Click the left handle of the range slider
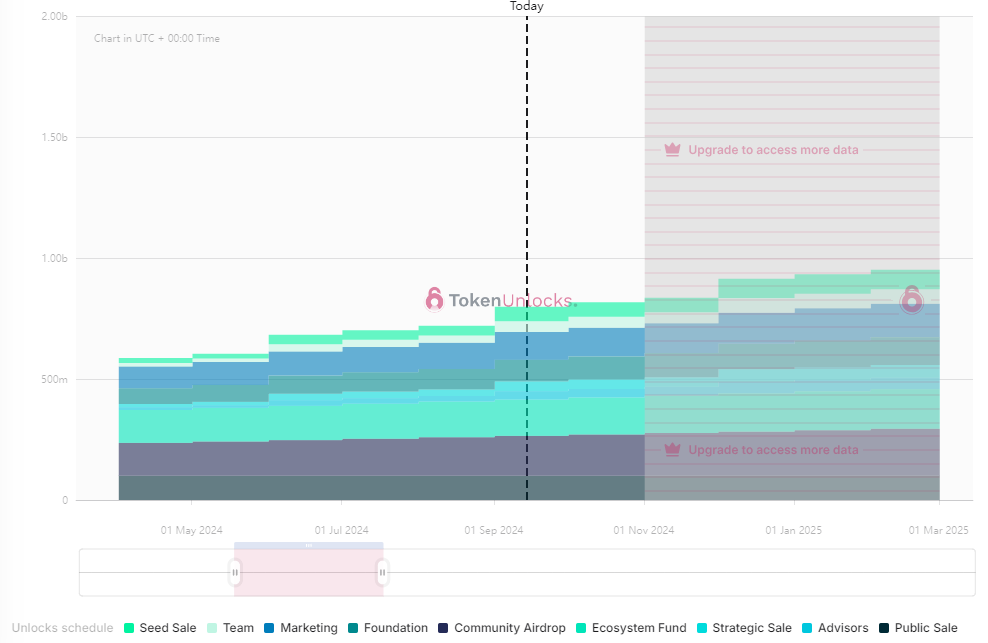This screenshot has height=643, width=988. (x=235, y=573)
